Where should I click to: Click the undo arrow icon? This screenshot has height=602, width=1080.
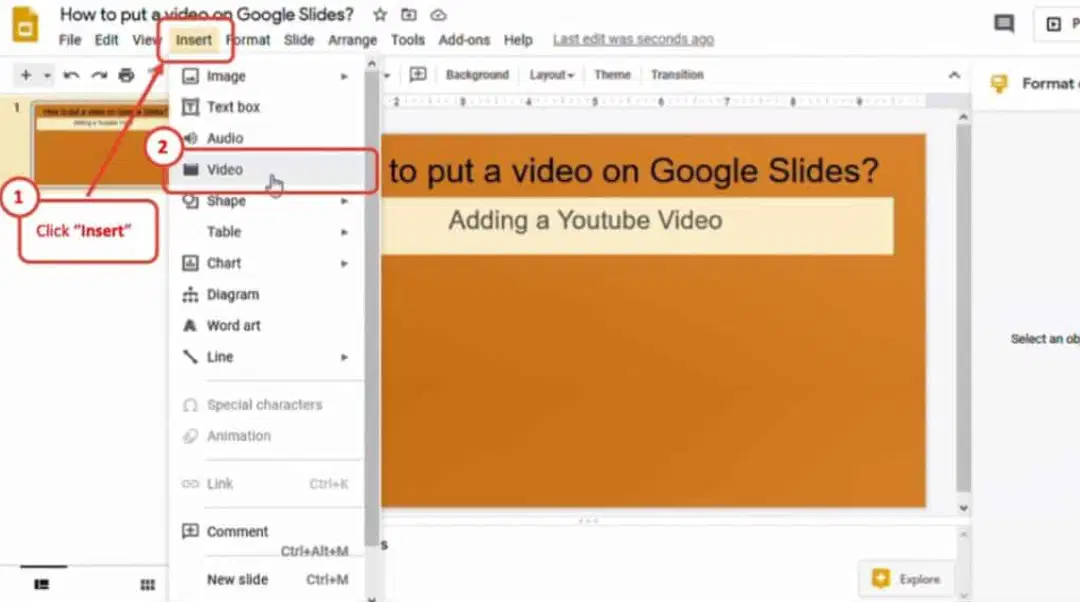pos(72,75)
